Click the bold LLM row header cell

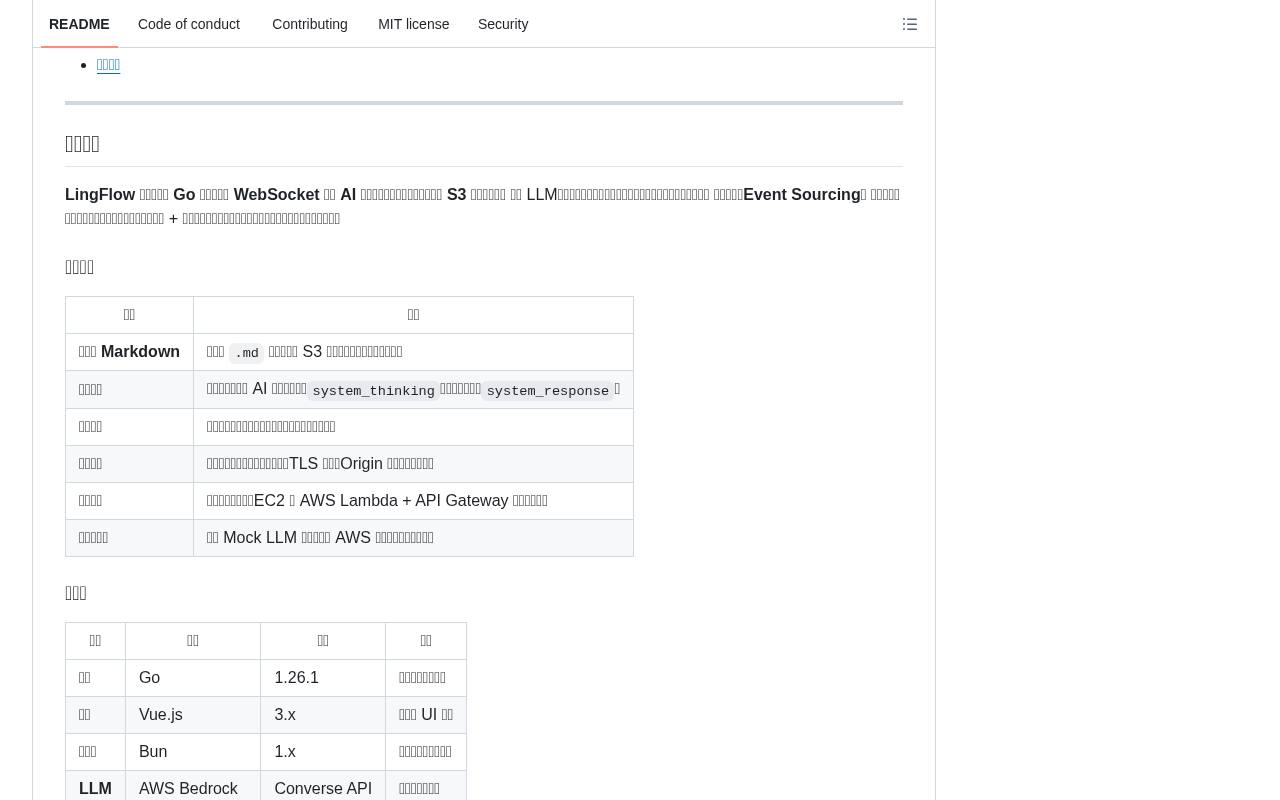coord(95,786)
